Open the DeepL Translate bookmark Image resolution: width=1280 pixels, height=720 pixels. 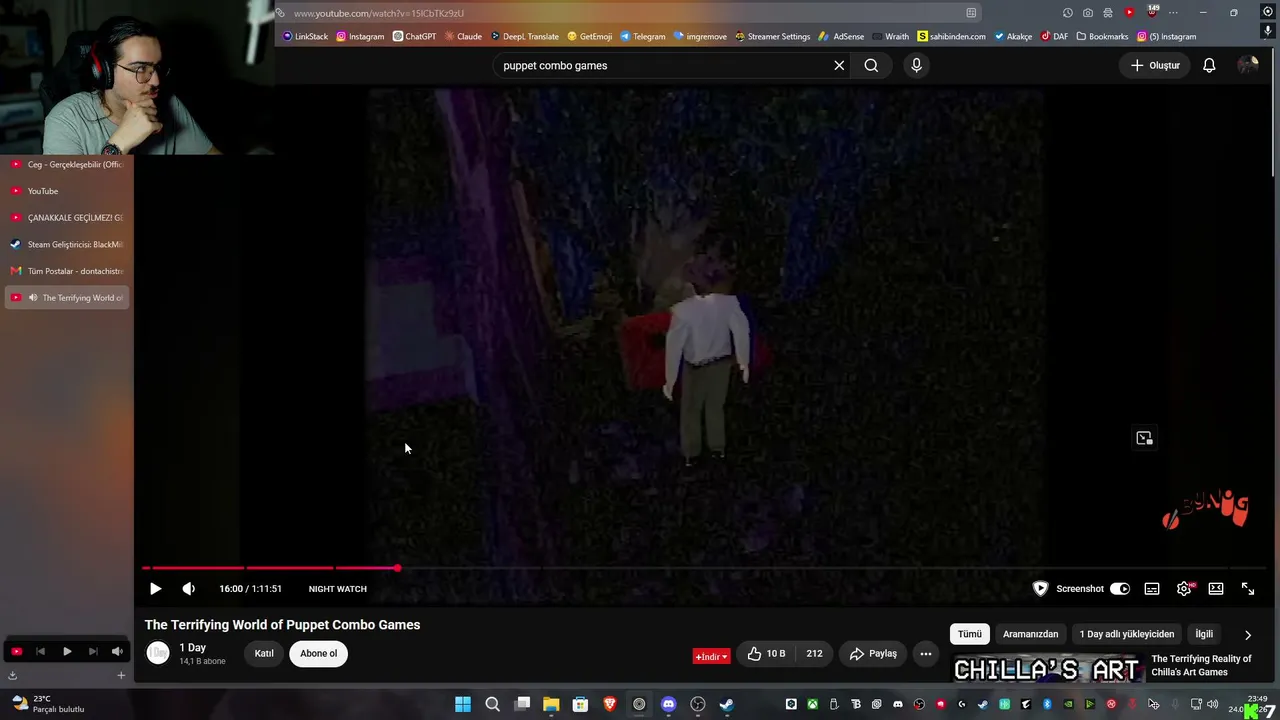[525, 36]
